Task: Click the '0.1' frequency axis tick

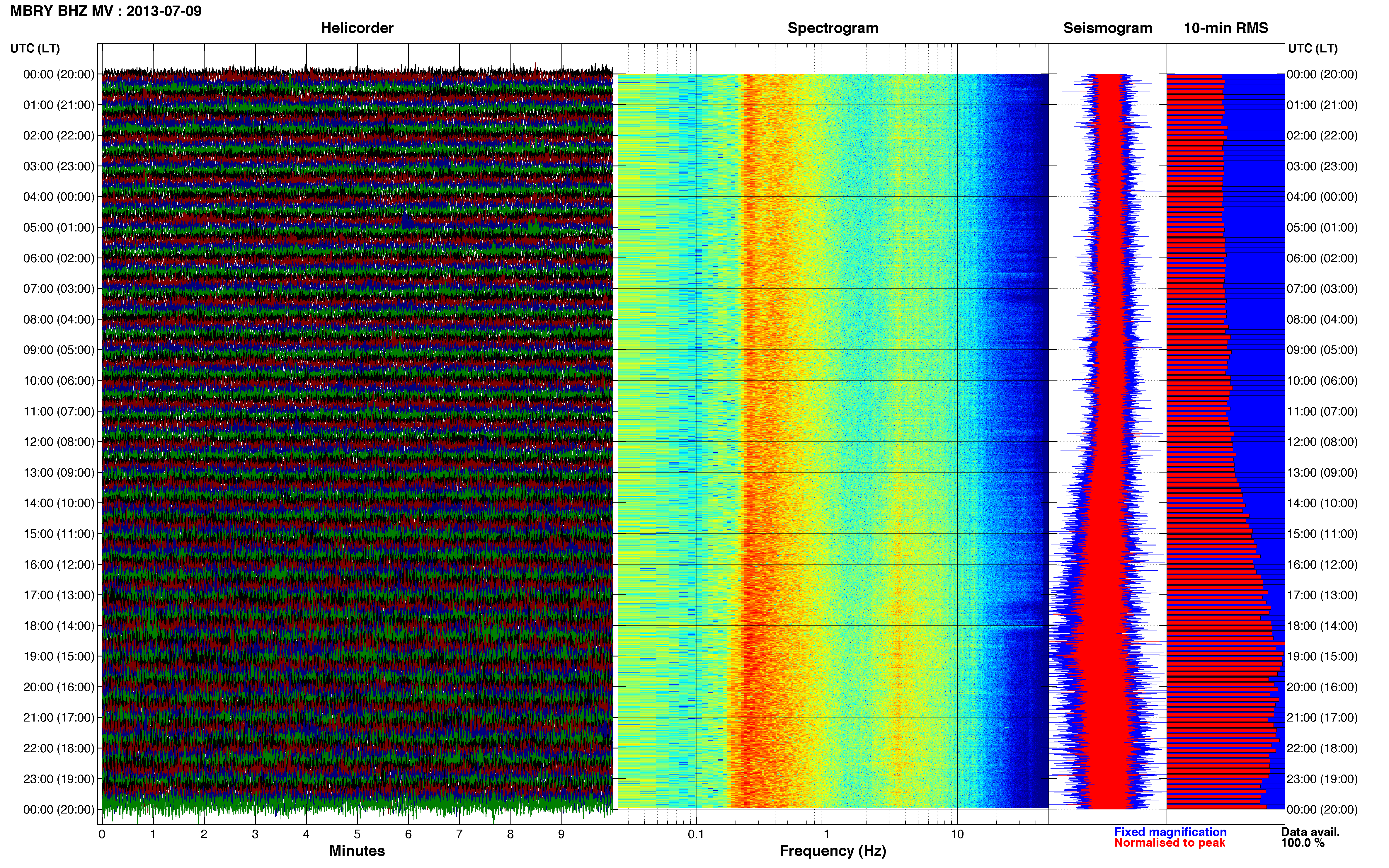Action: tap(696, 835)
